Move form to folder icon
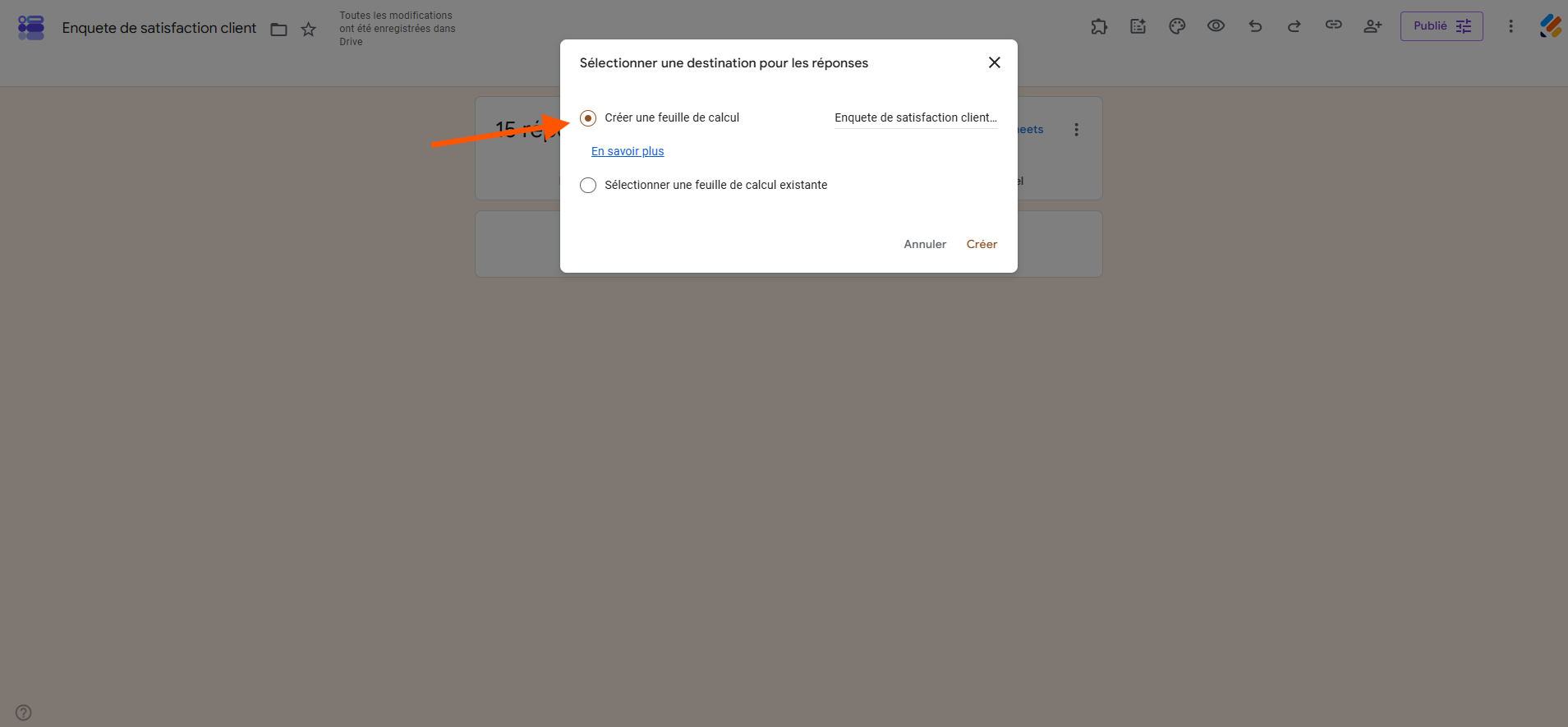The height and width of the screenshot is (727, 1568). point(279,30)
